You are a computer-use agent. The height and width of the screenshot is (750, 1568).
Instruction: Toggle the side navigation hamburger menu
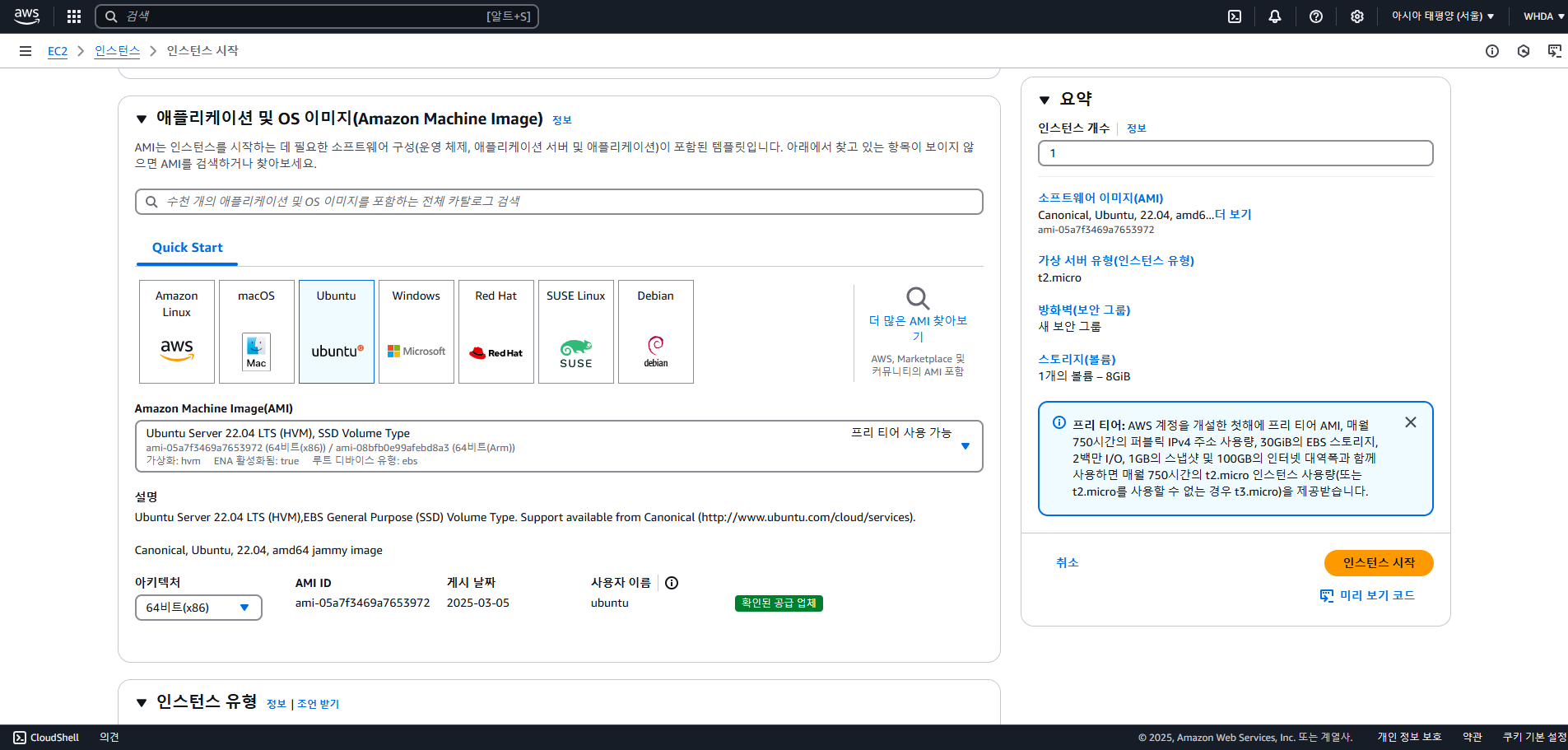click(26, 51)
